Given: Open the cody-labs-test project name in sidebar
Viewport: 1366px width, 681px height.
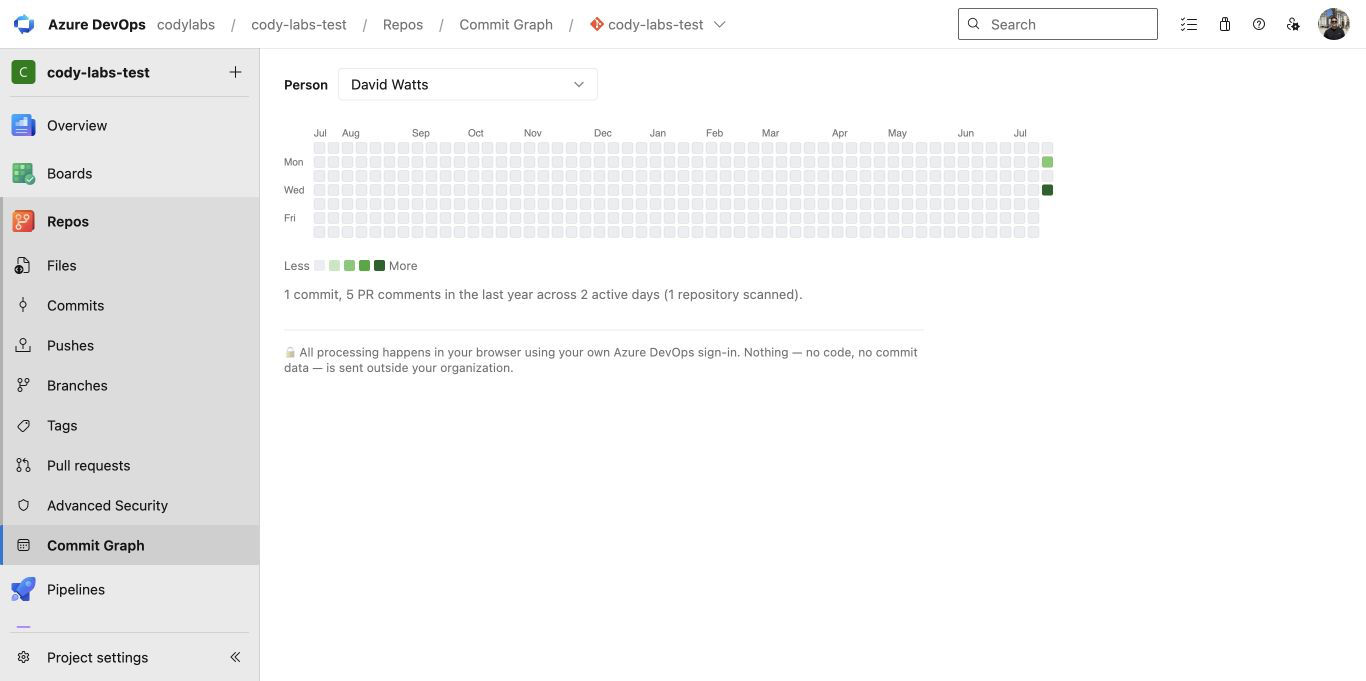Looking at the screenshot, I should (x=98, y=72).
